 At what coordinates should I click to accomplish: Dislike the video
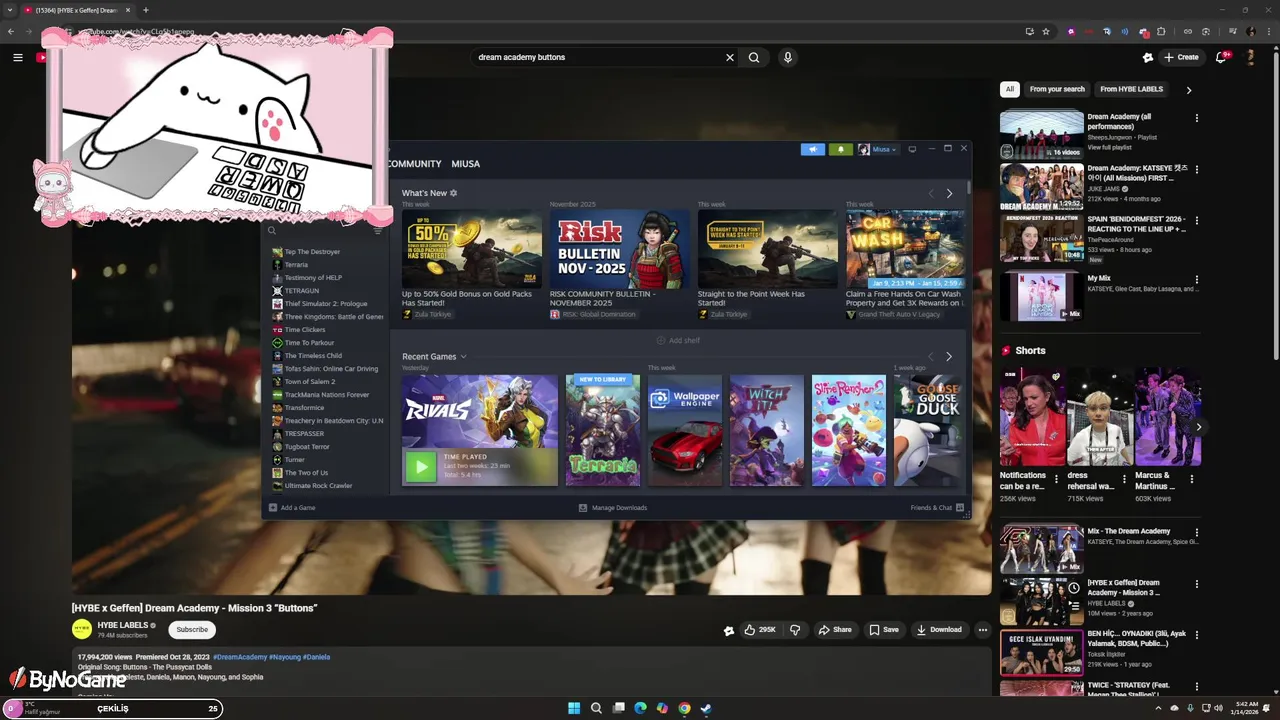[x=795, y=630]
